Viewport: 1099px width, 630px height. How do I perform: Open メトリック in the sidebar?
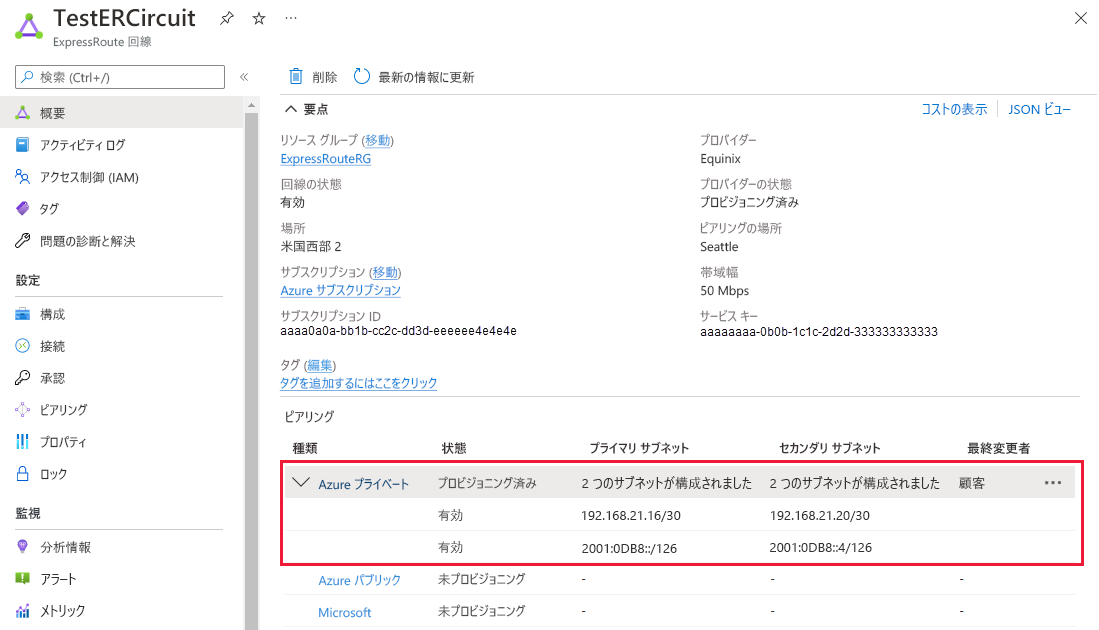(62, 611)
